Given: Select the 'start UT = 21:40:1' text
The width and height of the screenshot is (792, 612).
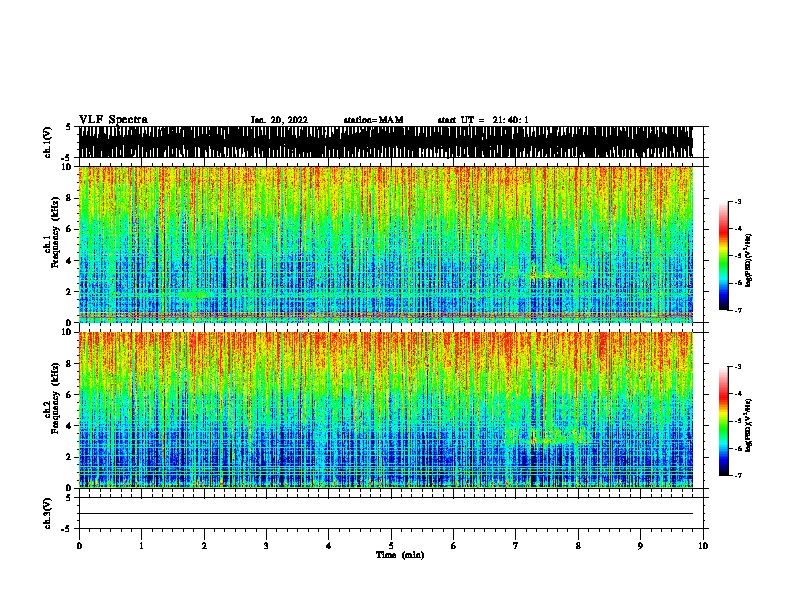Looking at the screenshot, I should (483, 120).
